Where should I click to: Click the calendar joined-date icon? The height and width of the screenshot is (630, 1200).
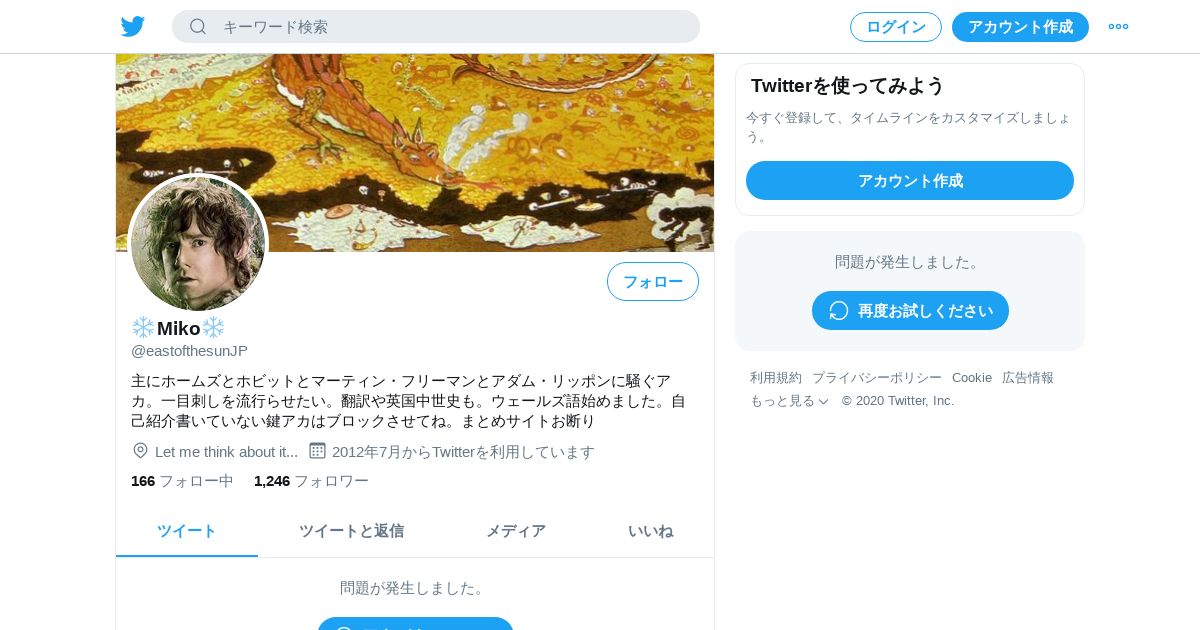(317, 451)
